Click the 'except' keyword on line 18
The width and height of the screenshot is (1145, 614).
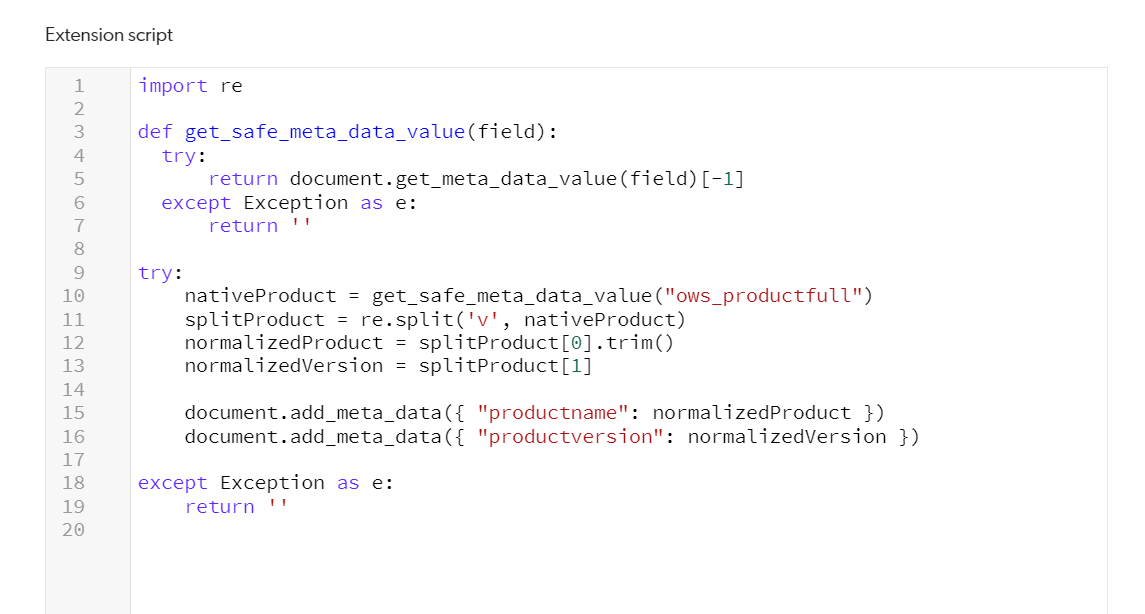point(173,483)
